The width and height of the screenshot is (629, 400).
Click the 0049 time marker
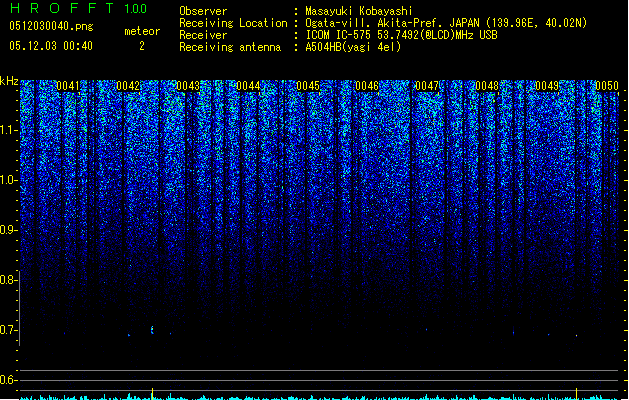click(x=547, y=86)
